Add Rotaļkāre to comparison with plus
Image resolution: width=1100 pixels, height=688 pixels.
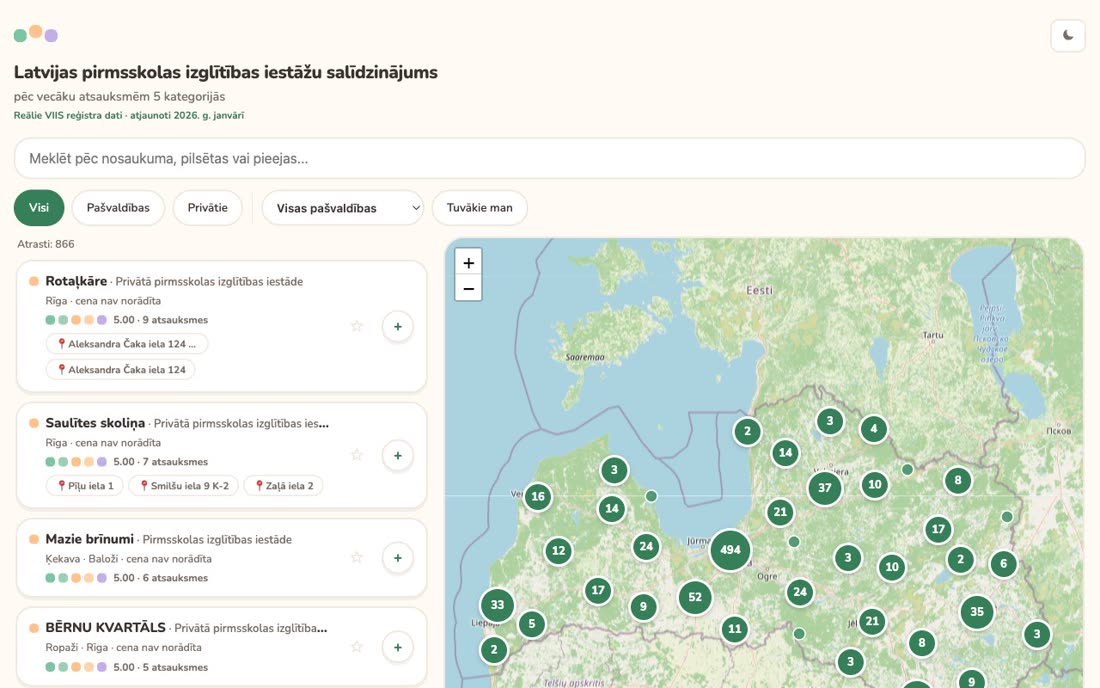(398, 326)
